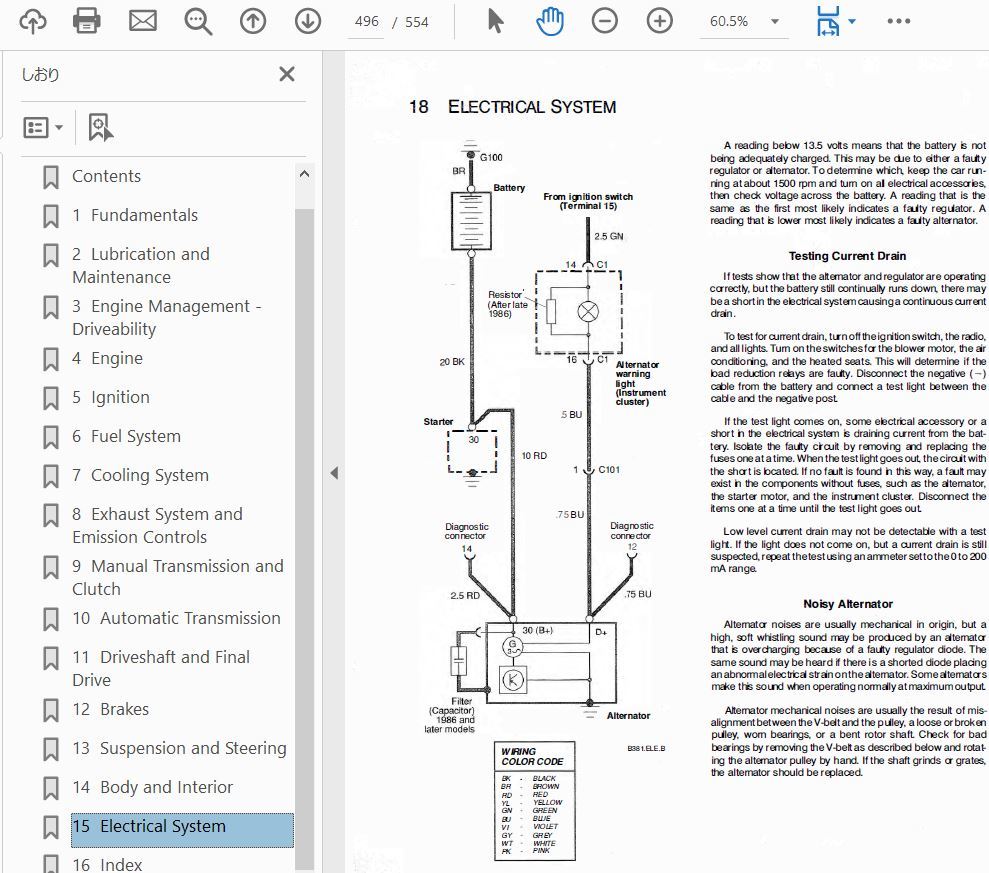The width and height of the screenshot is (989, 873).
Task: Open the find text magnifier tool
Action: 198,21
